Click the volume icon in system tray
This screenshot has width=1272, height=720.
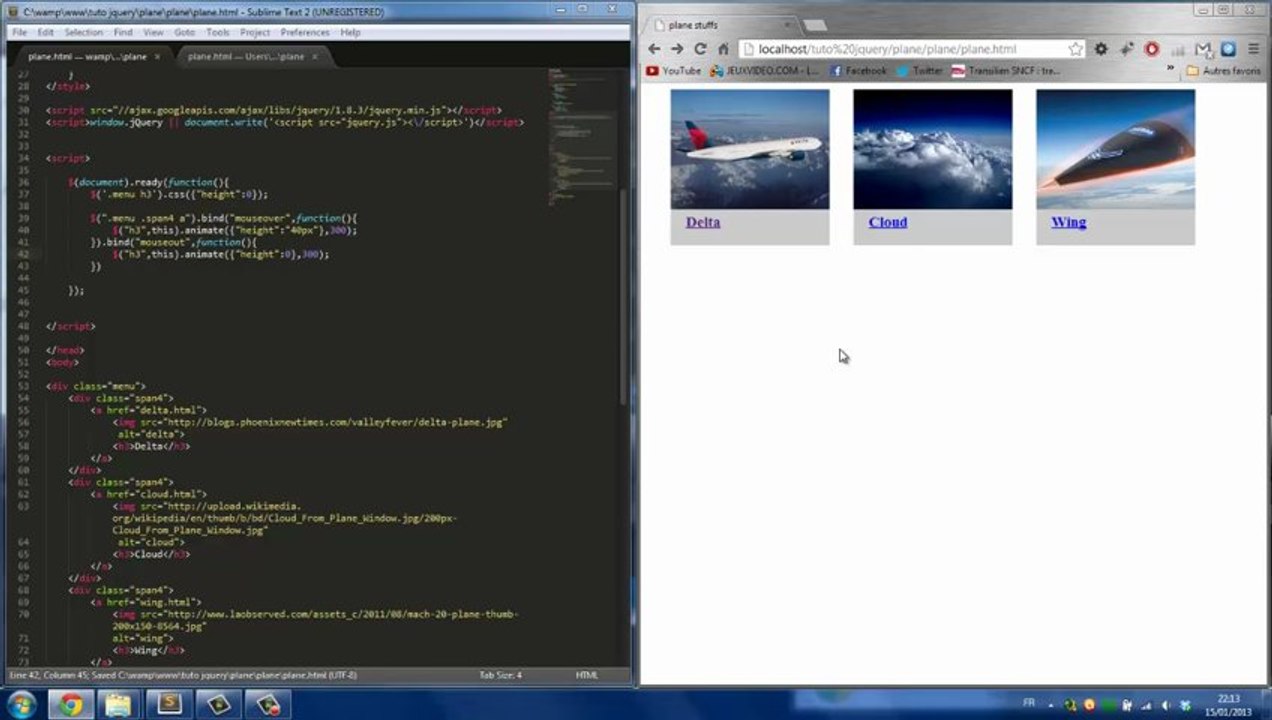coord(1166,705)
